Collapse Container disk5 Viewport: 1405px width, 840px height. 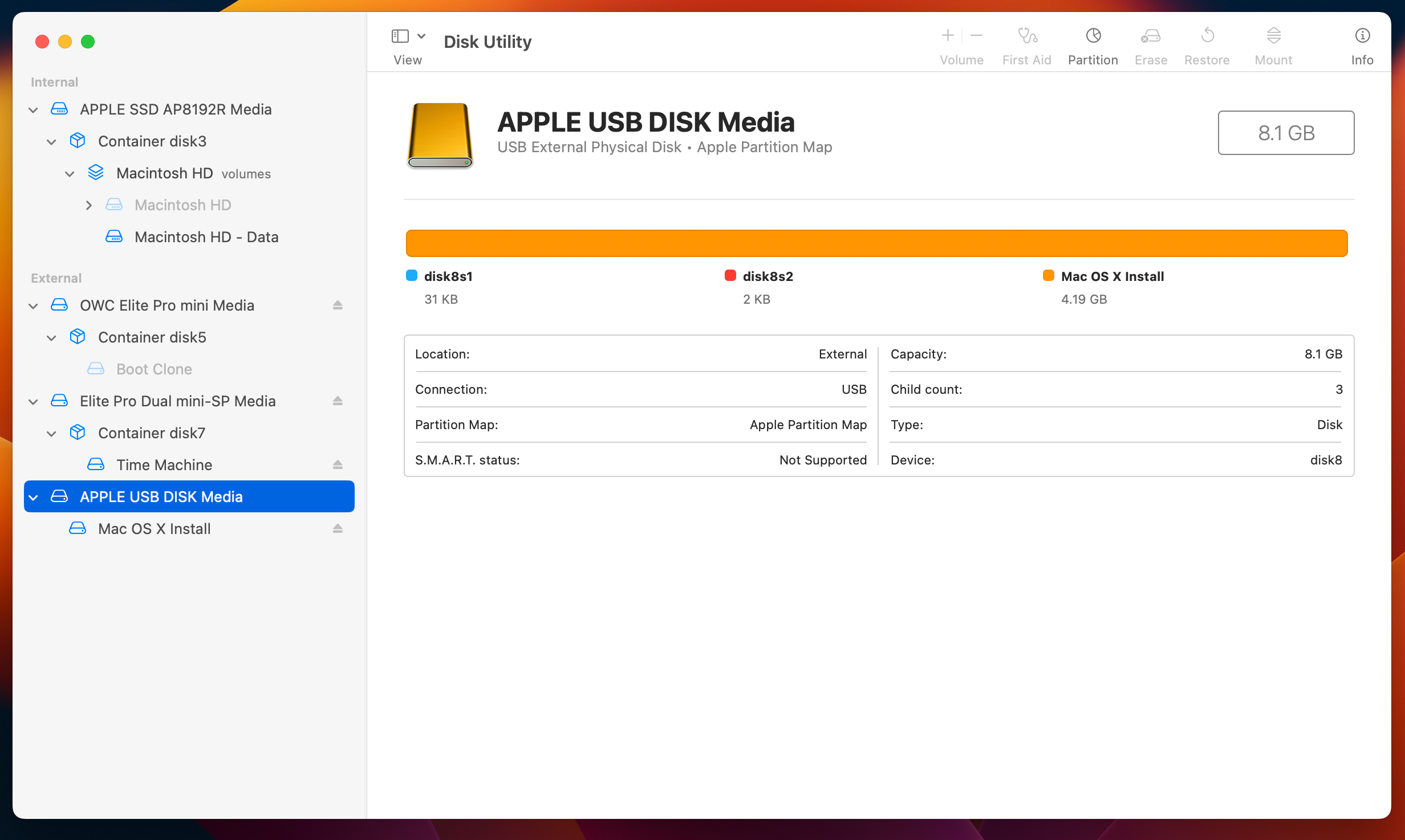pos(51,338)
